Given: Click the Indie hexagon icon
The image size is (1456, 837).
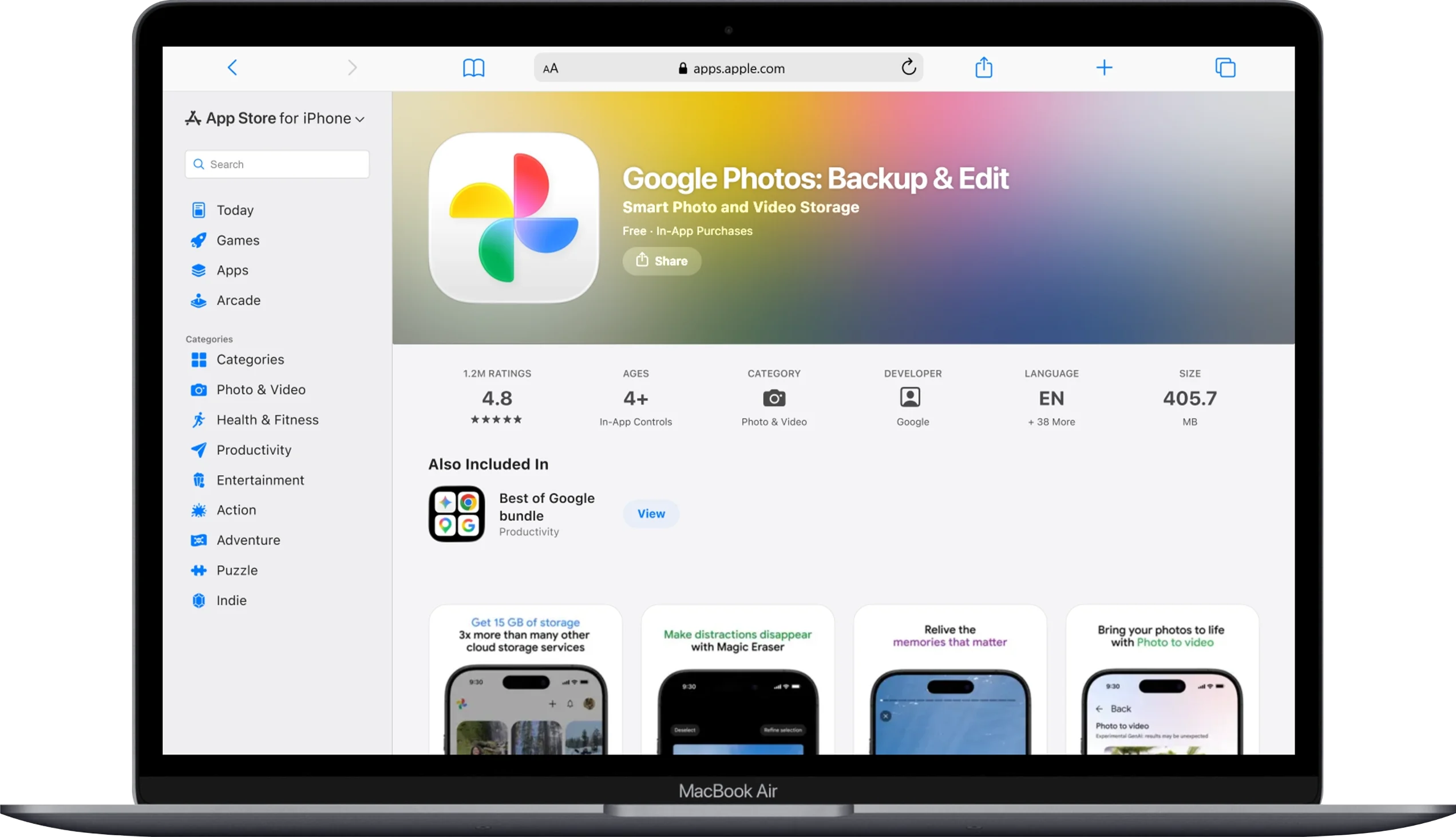Looking at the screenshot, I should pyautogui.click(x=199, y=600).
